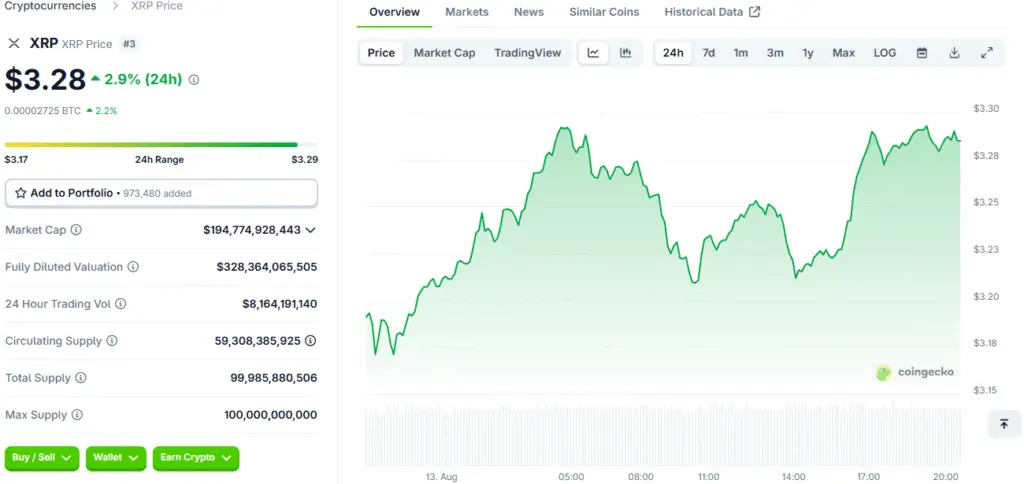Viewport: 1024px width, 484px height.
Task: Expand Market Cap value chevron
Action: (x=310, y=230)
